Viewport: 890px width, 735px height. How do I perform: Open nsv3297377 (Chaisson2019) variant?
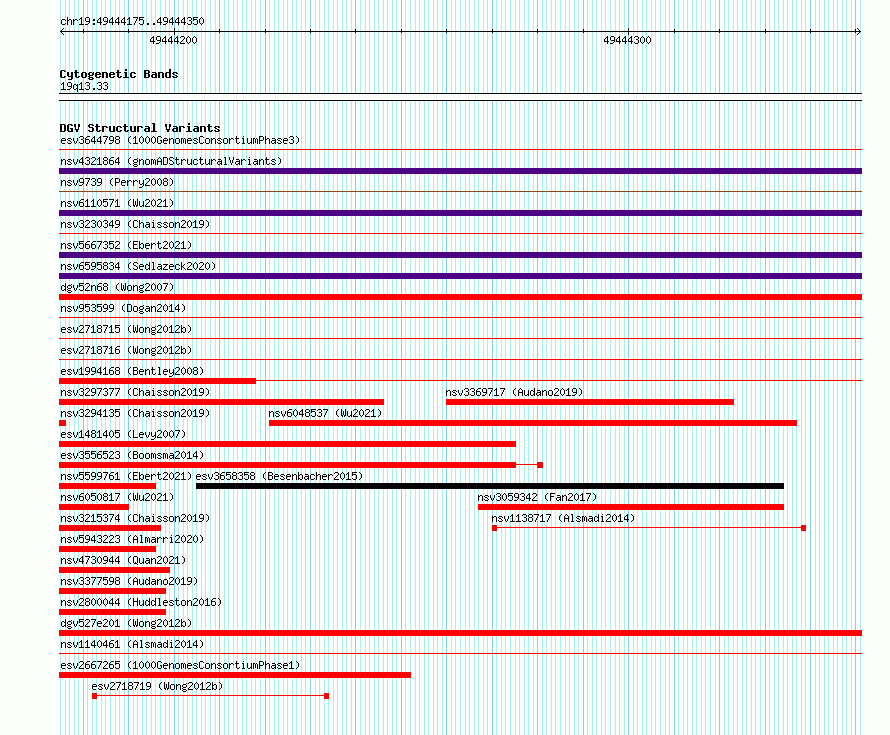coord(135,392)
